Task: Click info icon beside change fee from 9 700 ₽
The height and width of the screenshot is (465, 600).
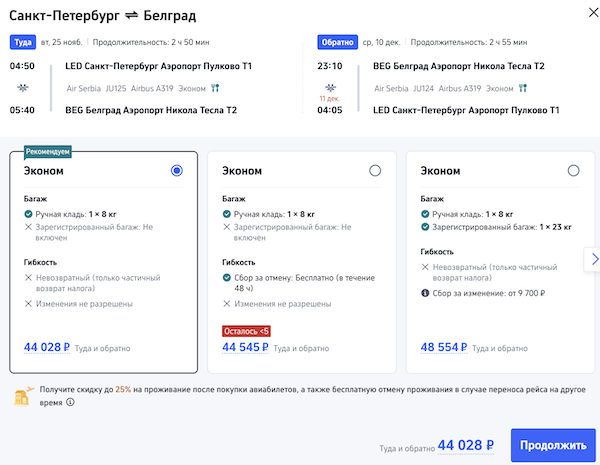Action: (426, 293)
